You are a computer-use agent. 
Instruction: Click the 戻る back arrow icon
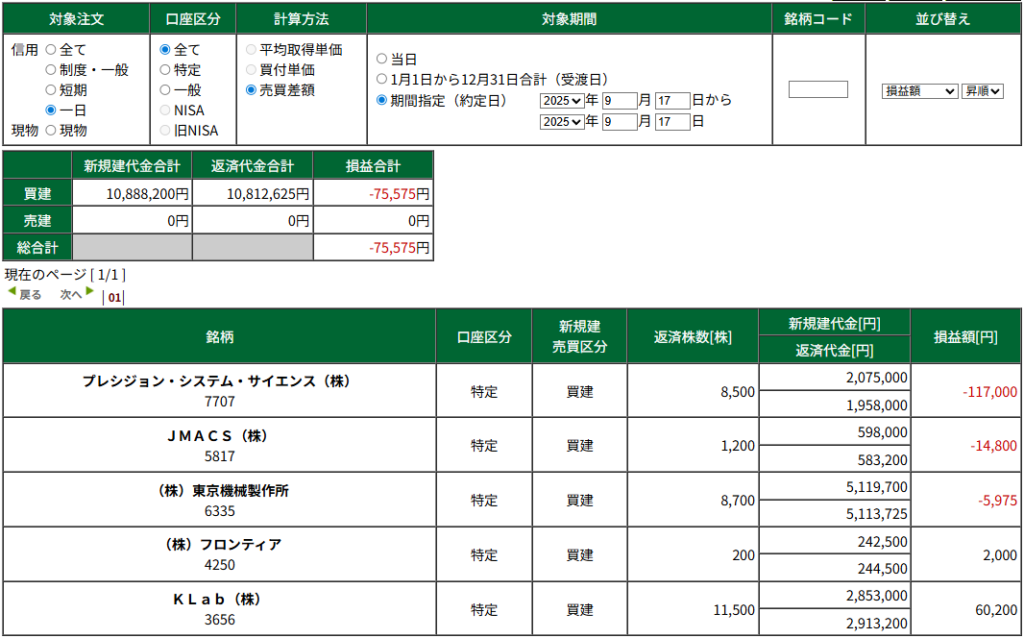tap(12, 292)
